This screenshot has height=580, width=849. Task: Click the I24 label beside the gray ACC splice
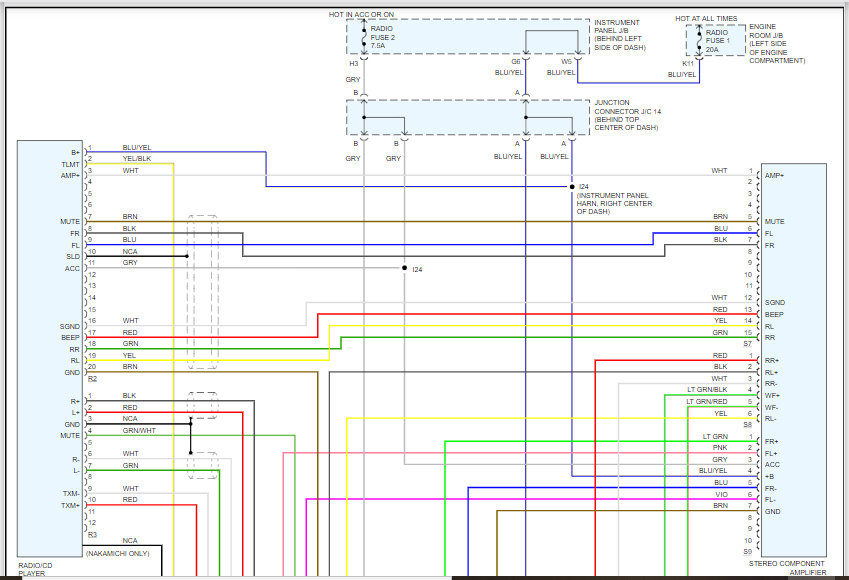(417, 270)
